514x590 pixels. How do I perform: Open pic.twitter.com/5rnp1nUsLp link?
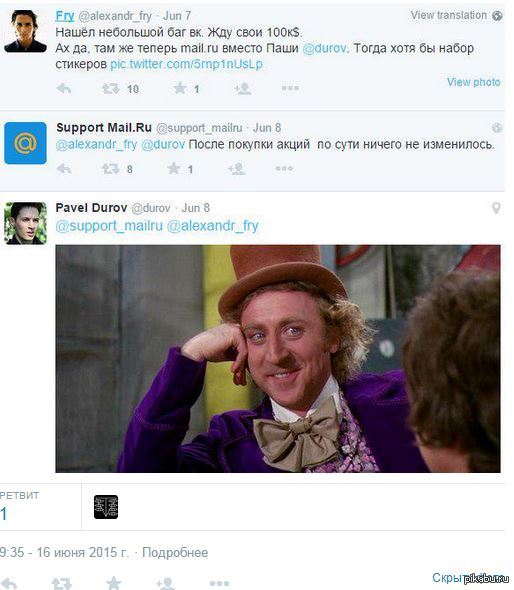(x=186, y=64)
